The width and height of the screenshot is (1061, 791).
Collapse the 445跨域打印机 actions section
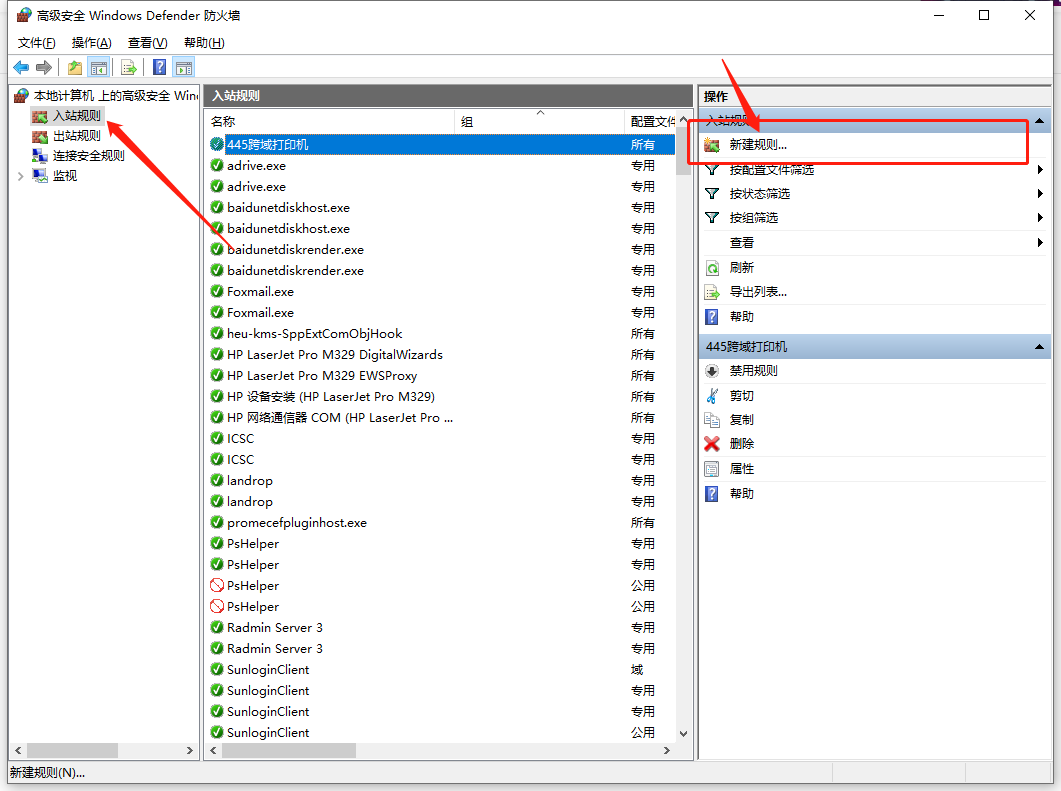pos(1039,347)
